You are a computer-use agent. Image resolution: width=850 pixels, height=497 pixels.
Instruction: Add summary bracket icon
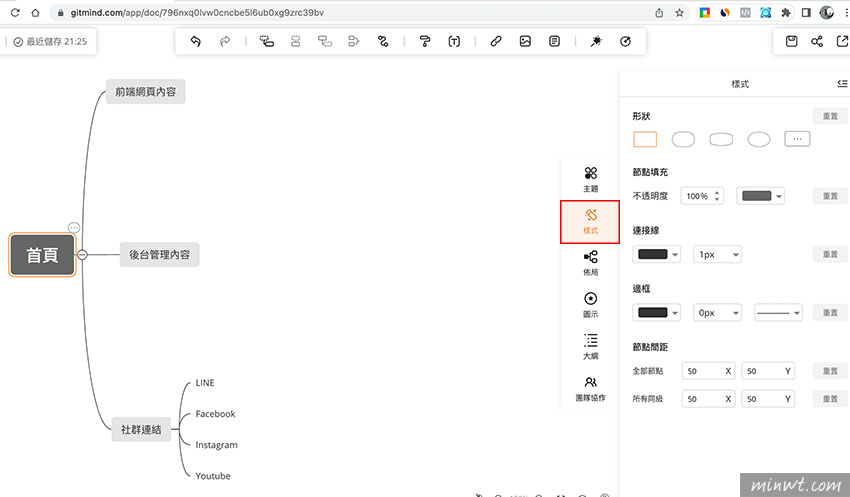point(353,41)
